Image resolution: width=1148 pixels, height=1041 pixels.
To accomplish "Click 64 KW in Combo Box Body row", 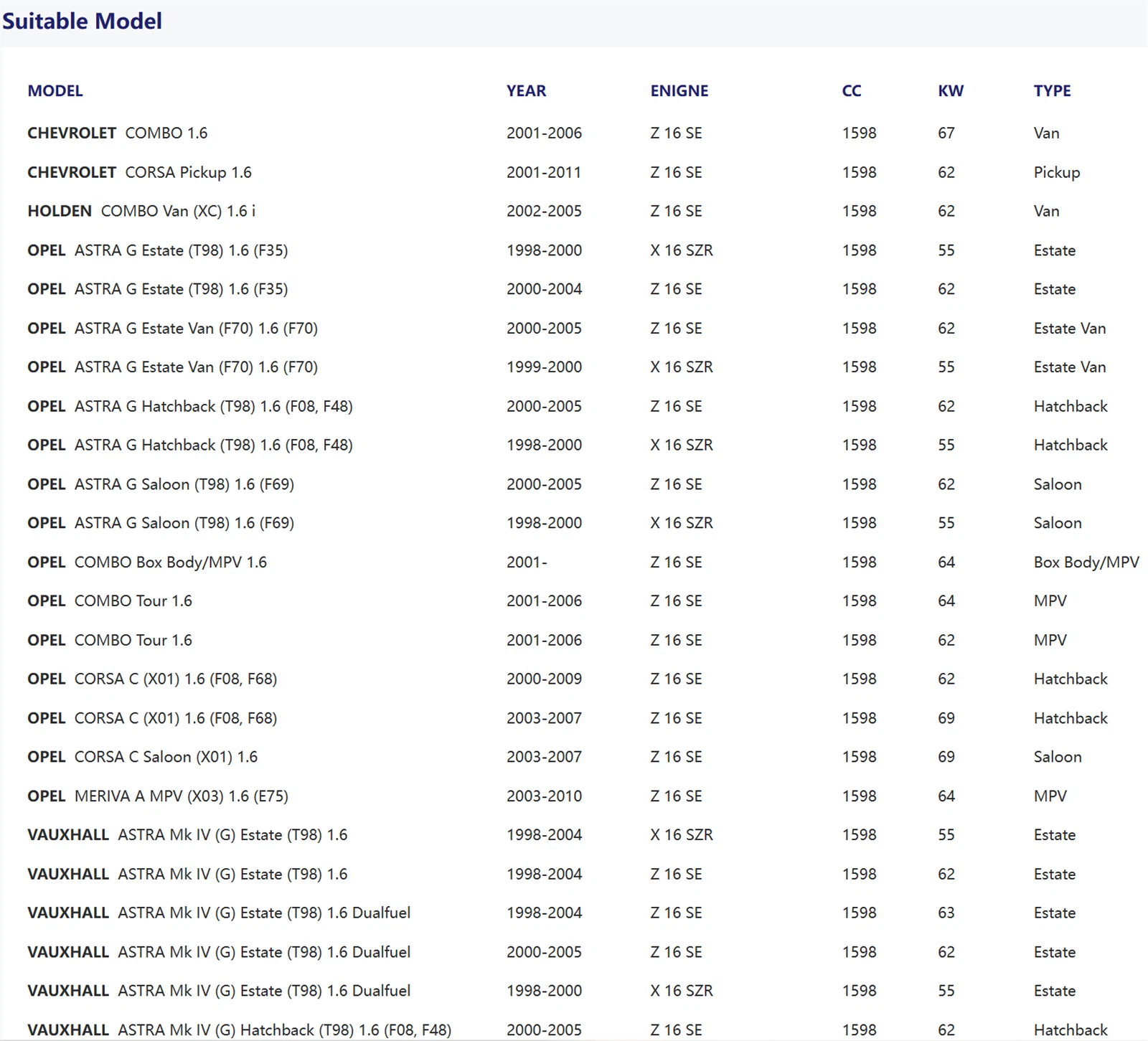I will coord(946,562).
